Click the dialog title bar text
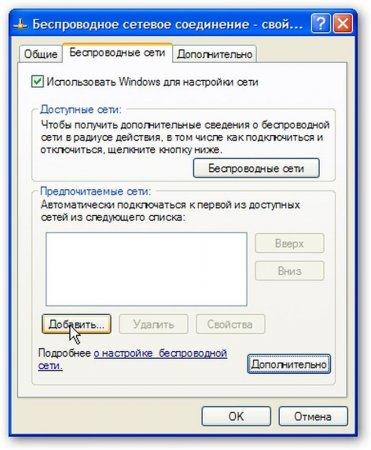 point(168,25)
